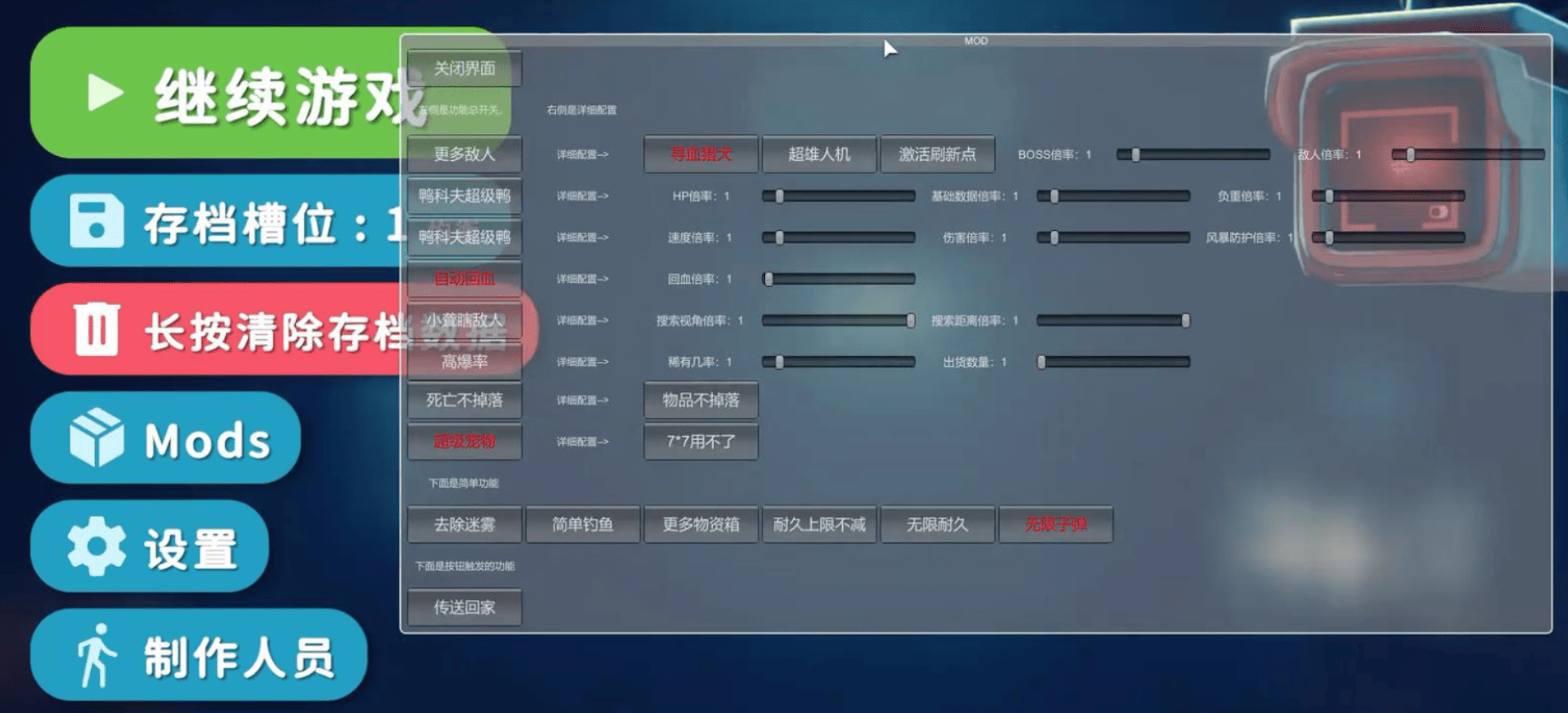
Task: Toggle 去除迷雾 simple function
Action: [464, 525]
